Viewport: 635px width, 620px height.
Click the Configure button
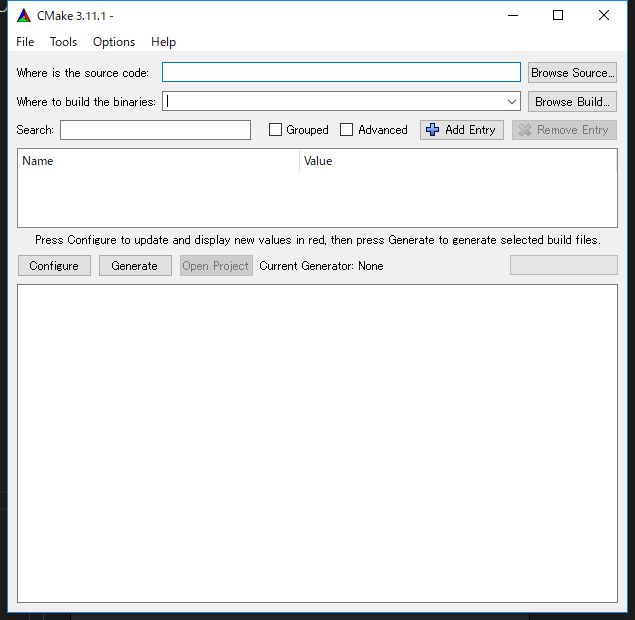[54, 266]
